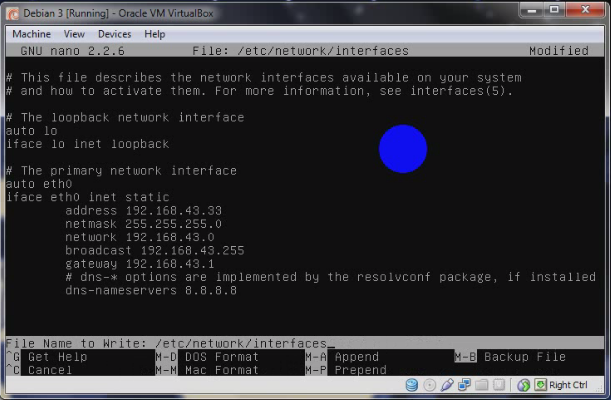Click the Get Help shortcut label

[x=58, y=356]
